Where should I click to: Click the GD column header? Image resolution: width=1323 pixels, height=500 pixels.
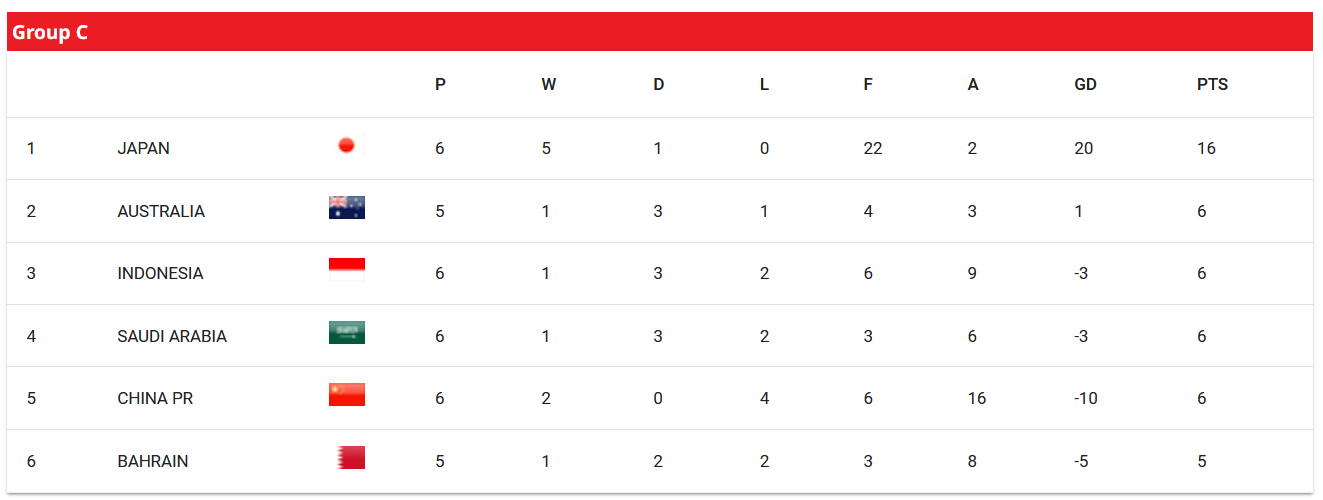click(1085, 85)
